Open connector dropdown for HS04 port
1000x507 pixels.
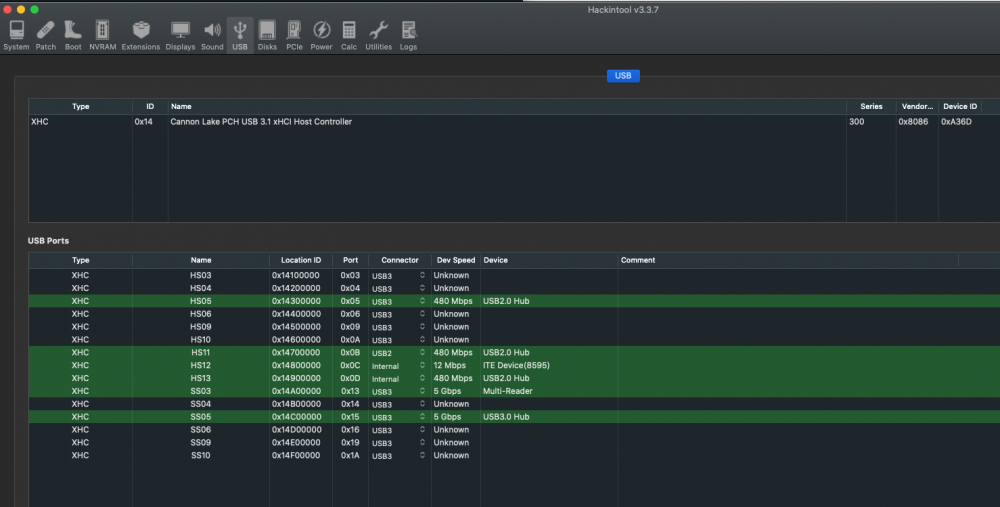398,288
